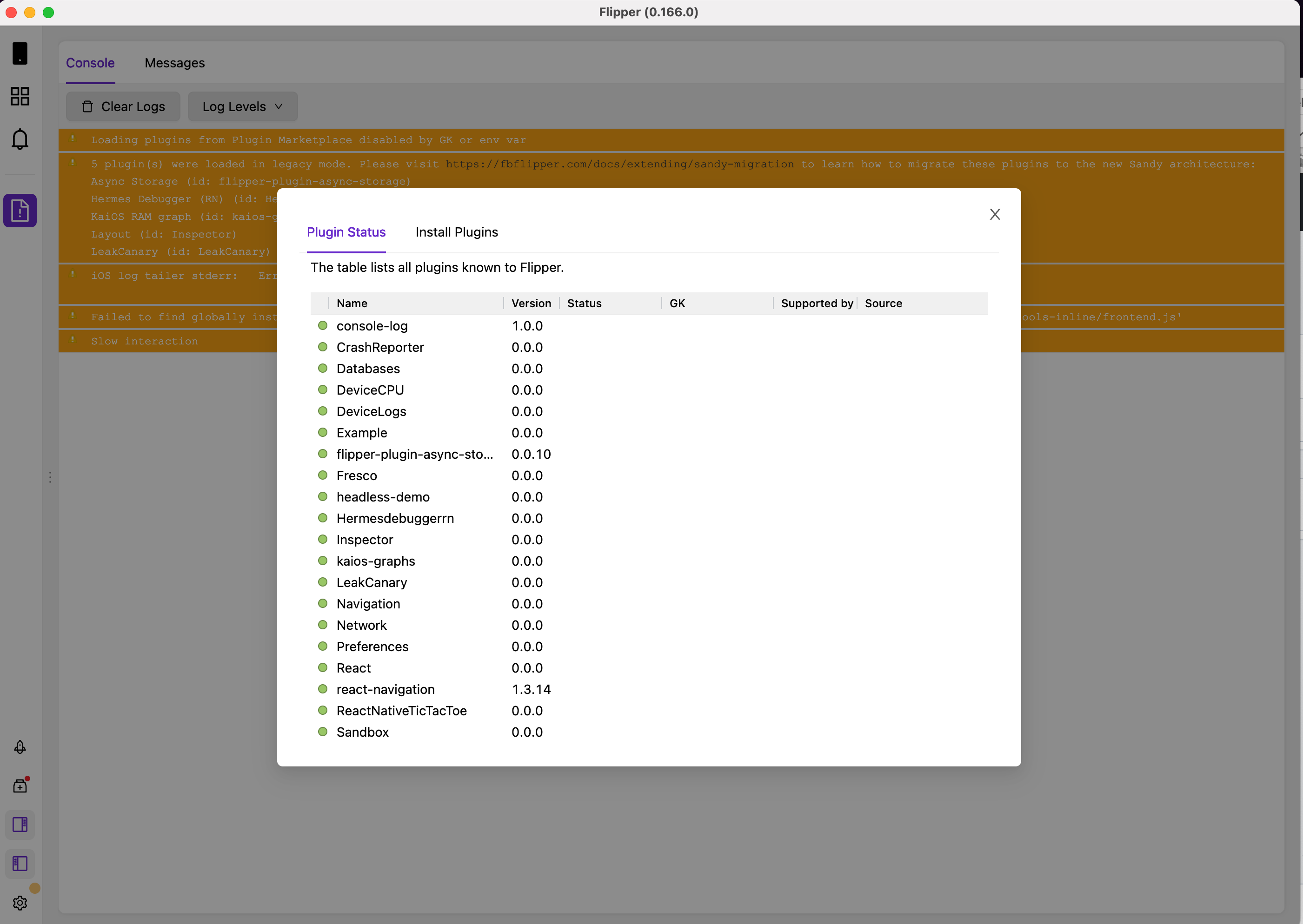Click the app inspect device icon
This screenshot has width=1303, height=924.
[x=20, y=53]
